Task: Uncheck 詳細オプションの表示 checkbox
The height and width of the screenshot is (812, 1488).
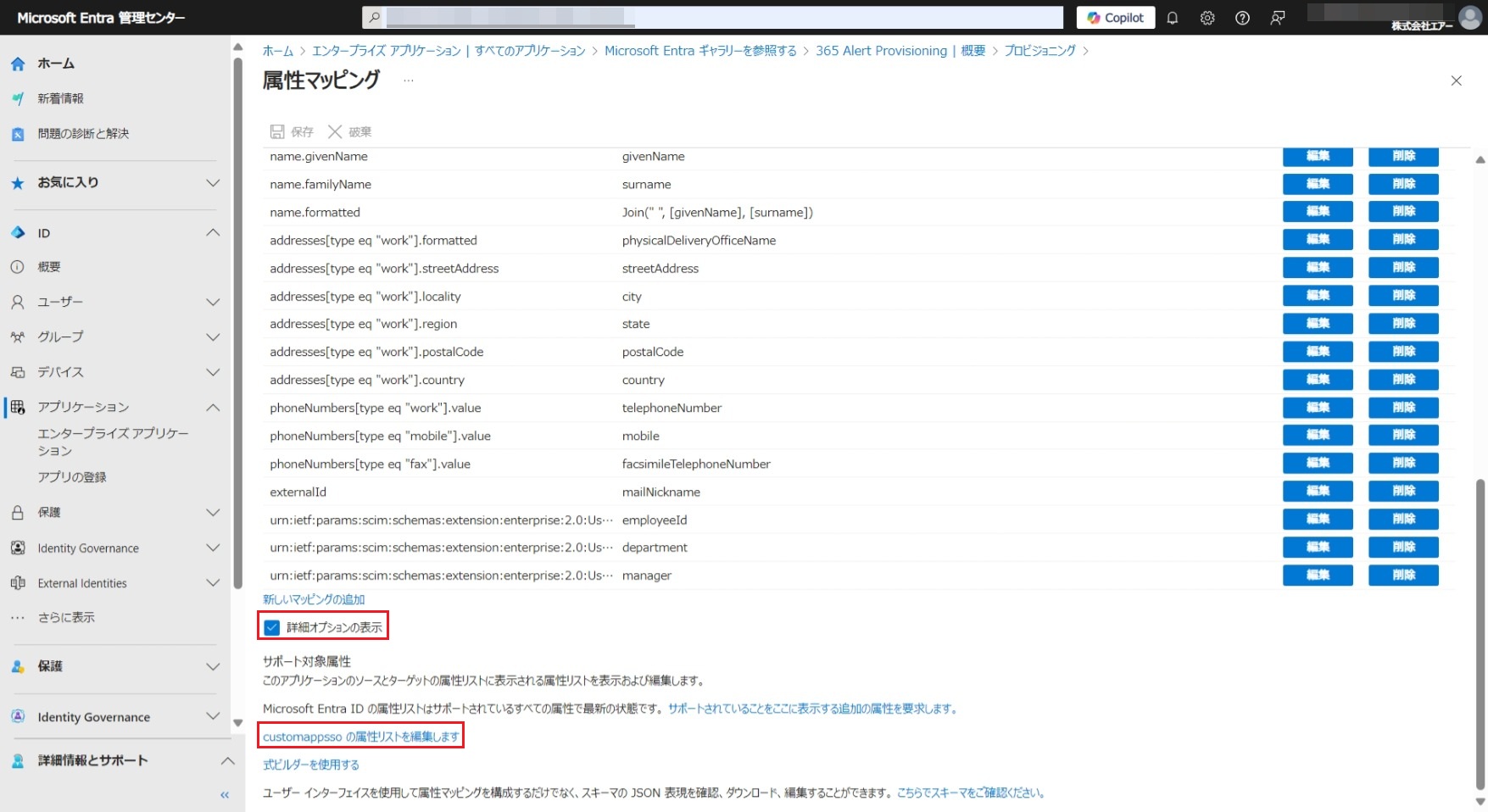Action: pyautogui.click(x=272, y=627)
